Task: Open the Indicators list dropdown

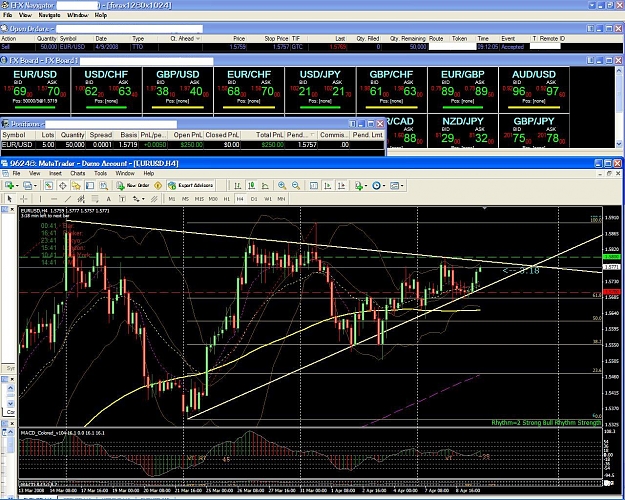Action: coord(361,185)
